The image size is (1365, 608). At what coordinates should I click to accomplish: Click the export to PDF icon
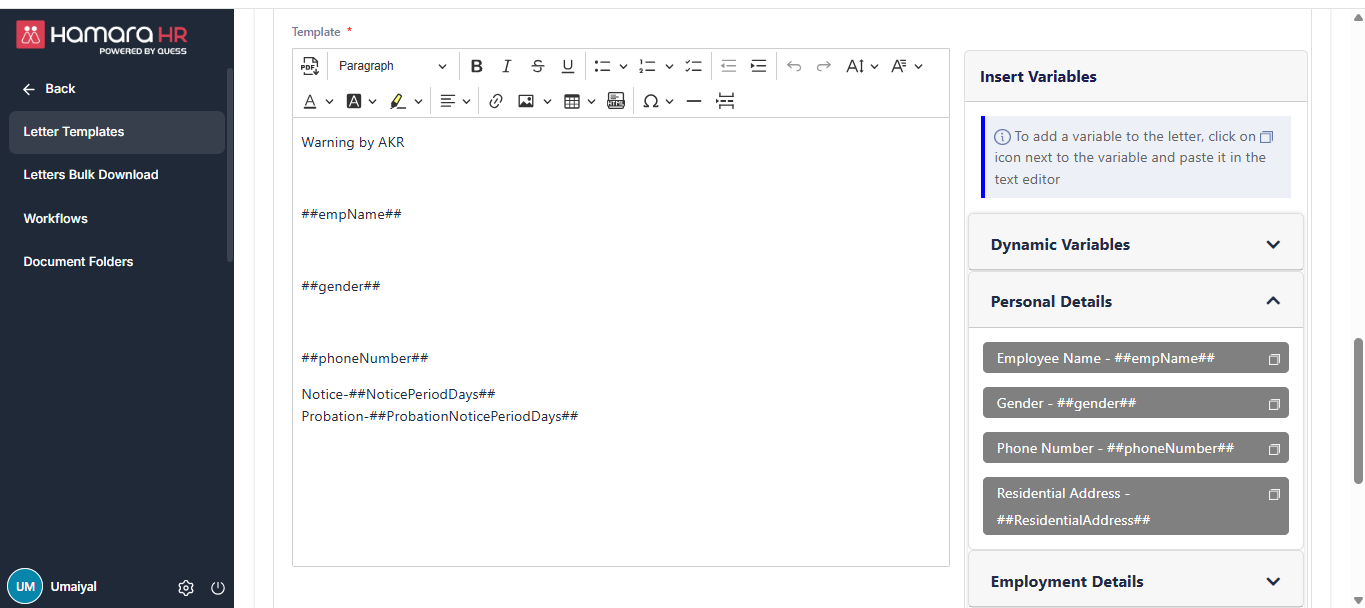(309, 66)
